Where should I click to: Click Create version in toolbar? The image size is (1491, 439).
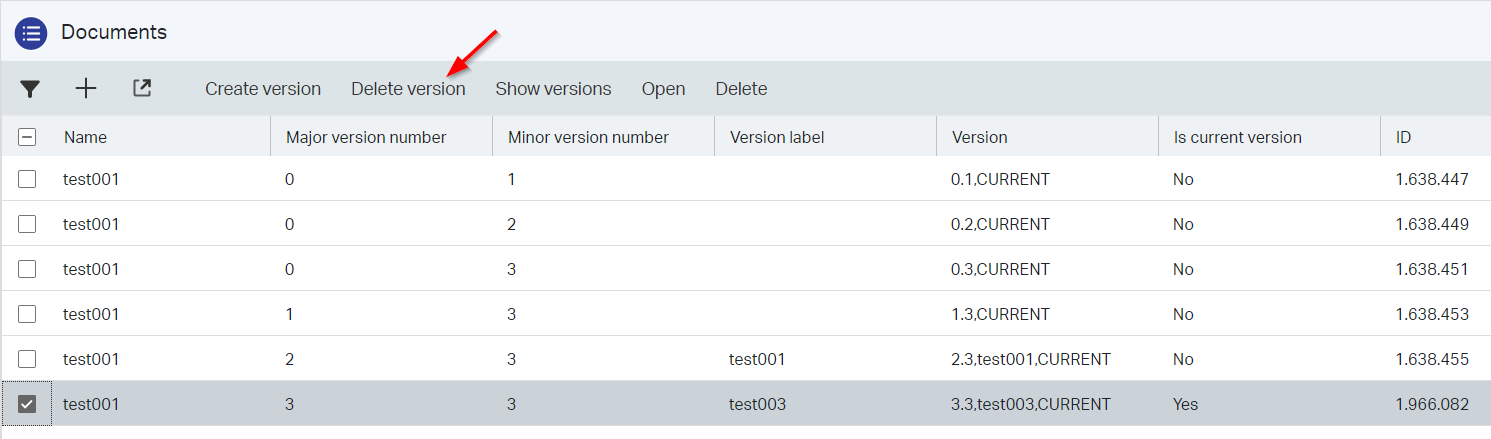pyautogui.click(x=263, y=89)
